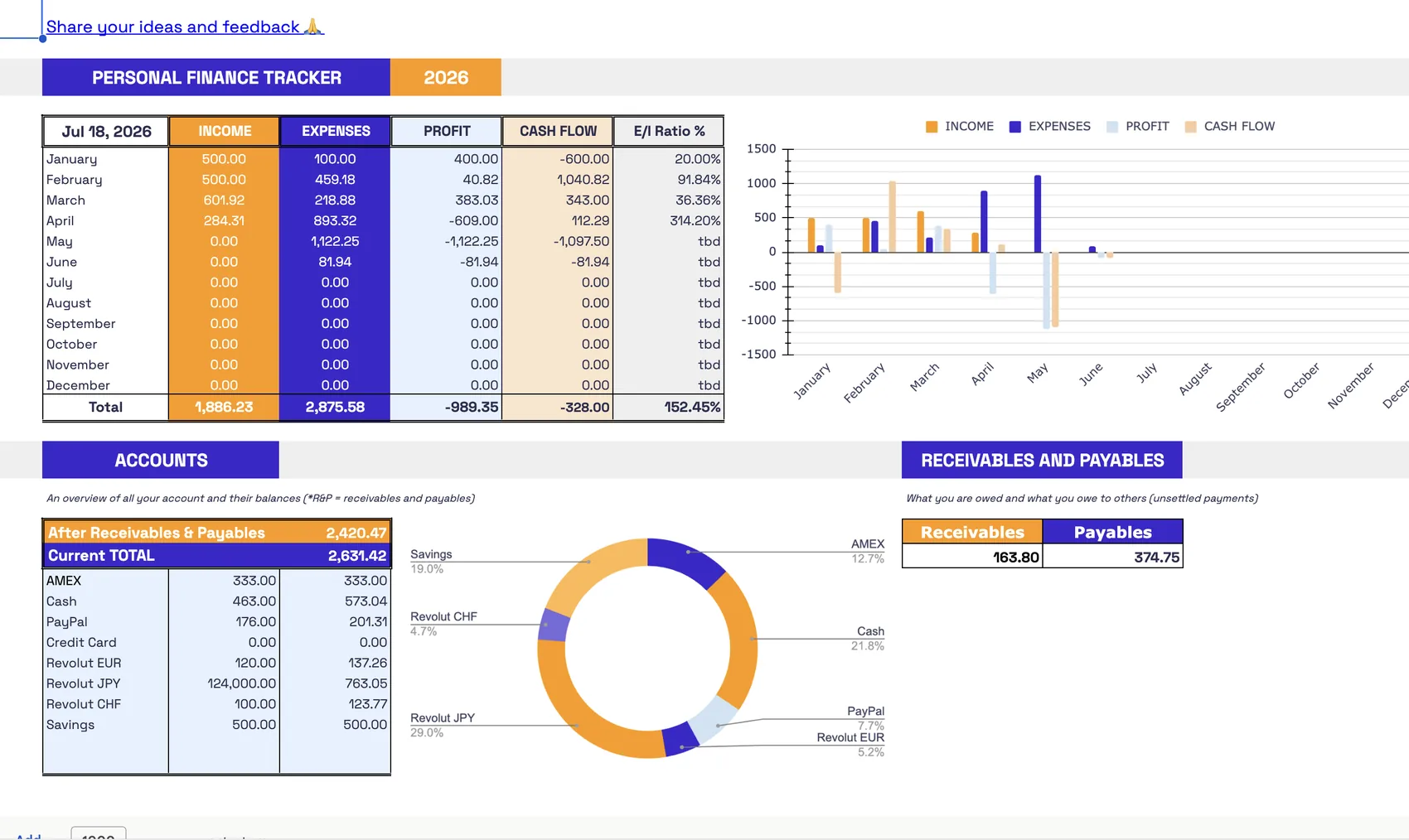
Task: Click the Revolut CHF 4.7% donut label
Action: click(443, 624)
